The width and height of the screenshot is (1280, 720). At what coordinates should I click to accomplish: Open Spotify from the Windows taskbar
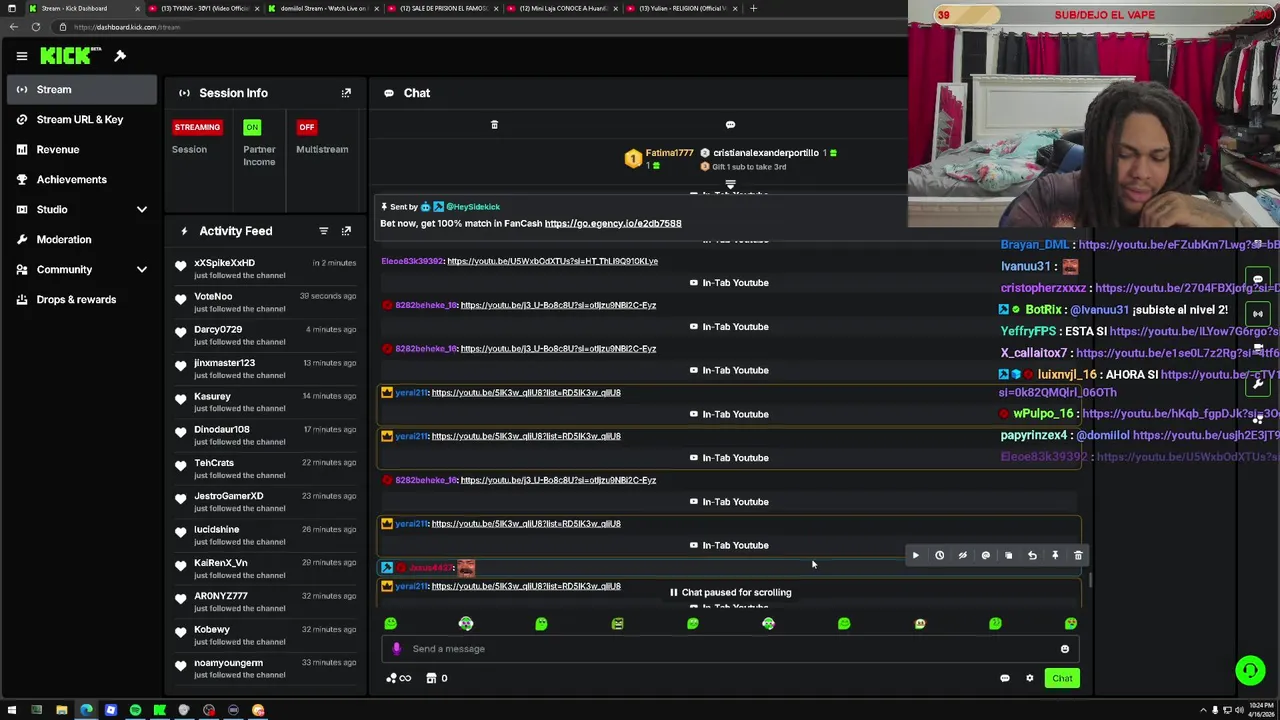pos(135,710)
